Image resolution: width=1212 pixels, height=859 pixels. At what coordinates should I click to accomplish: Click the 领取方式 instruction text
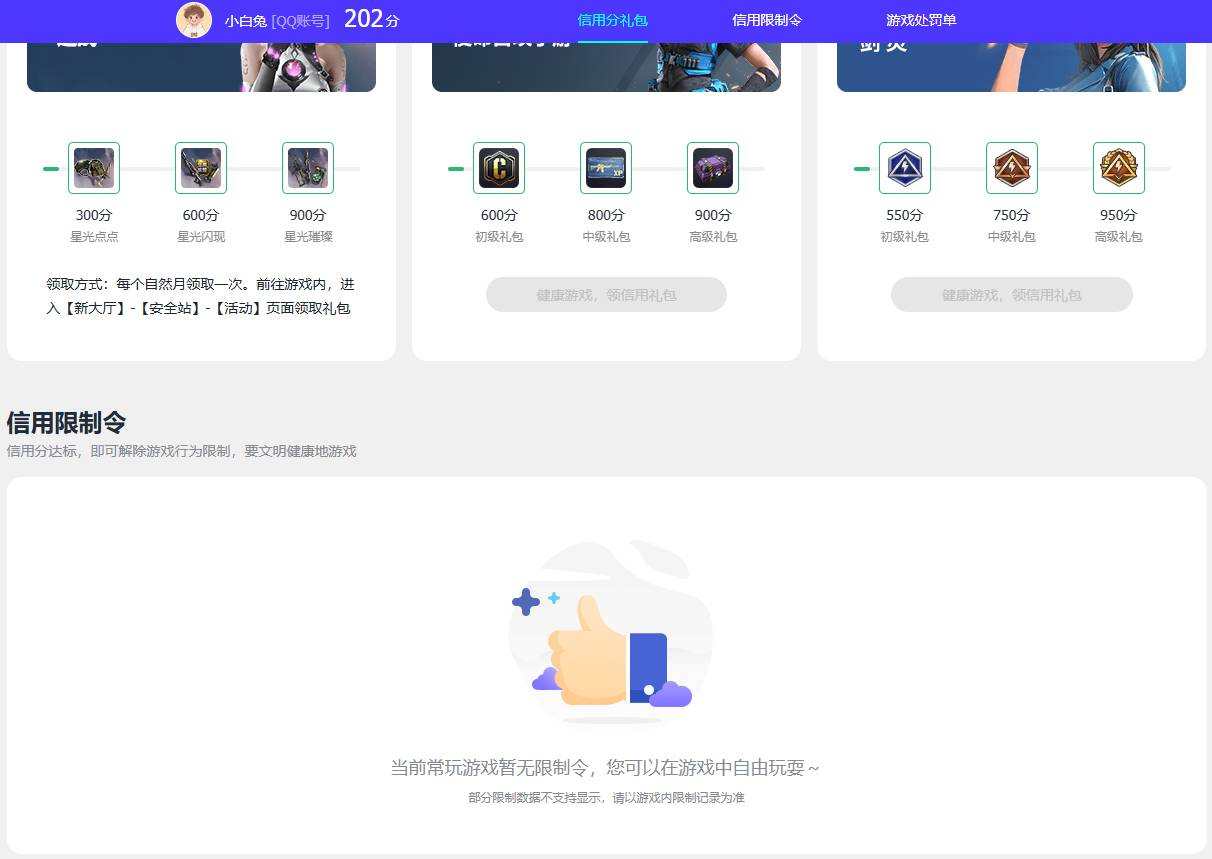tap(200, 296)
